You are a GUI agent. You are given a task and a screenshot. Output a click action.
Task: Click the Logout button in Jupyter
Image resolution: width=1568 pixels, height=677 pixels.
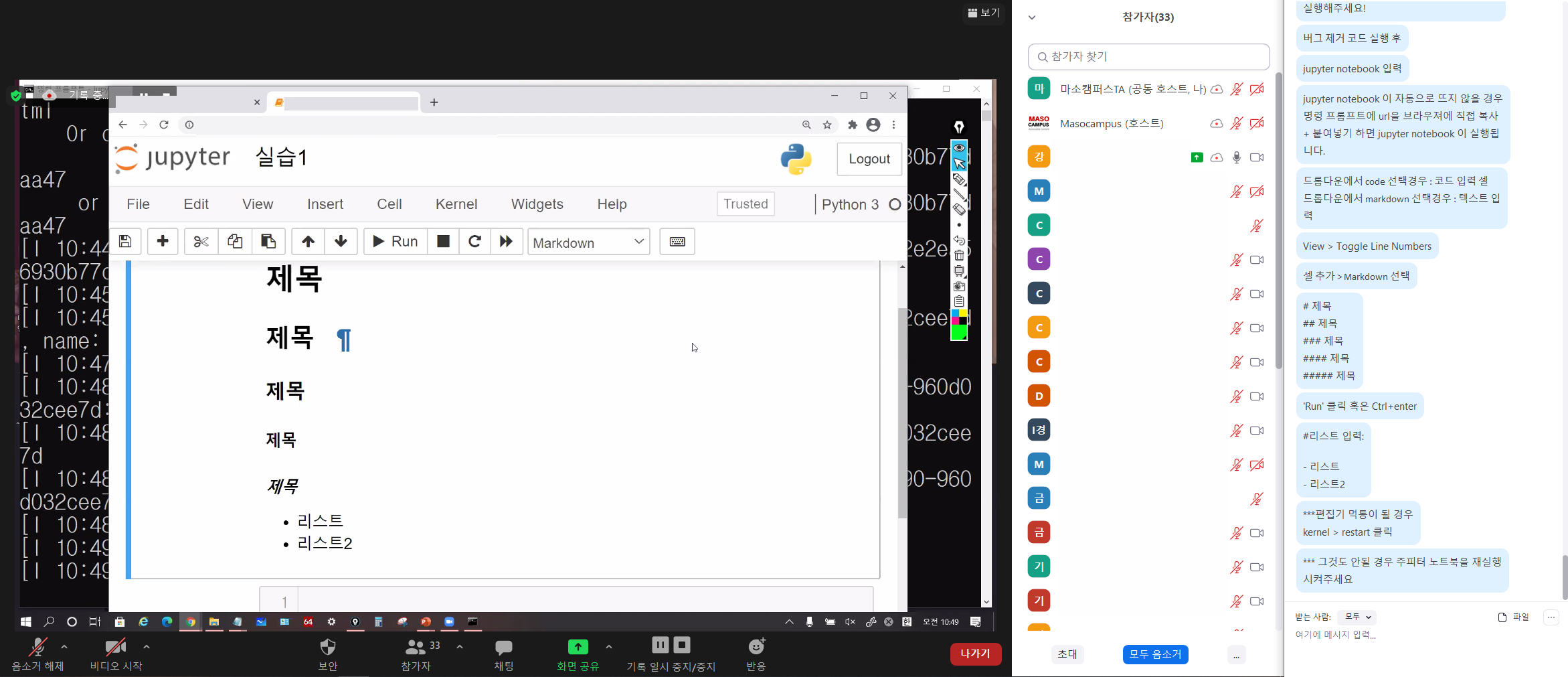click(869, 159)
